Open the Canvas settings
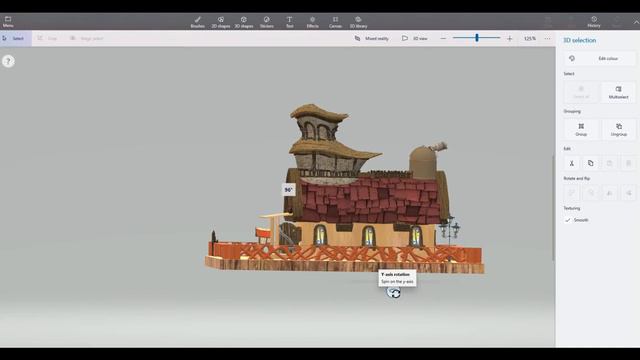 [335, 22]
